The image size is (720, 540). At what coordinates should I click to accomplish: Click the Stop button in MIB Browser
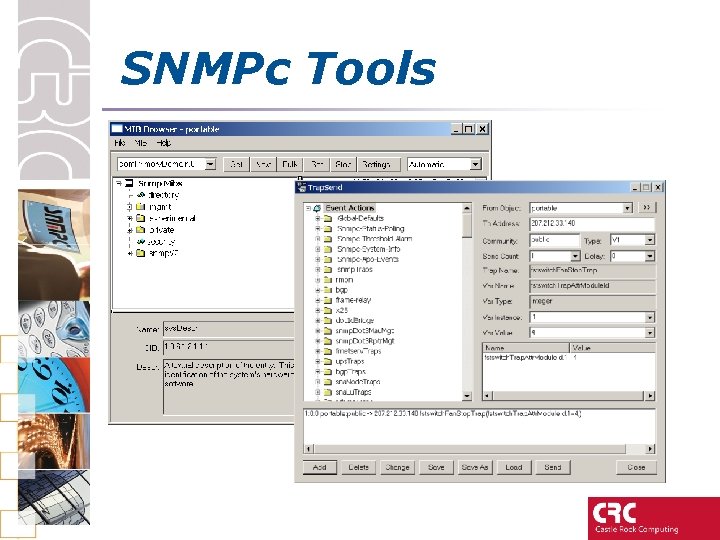tap(343, 164)
